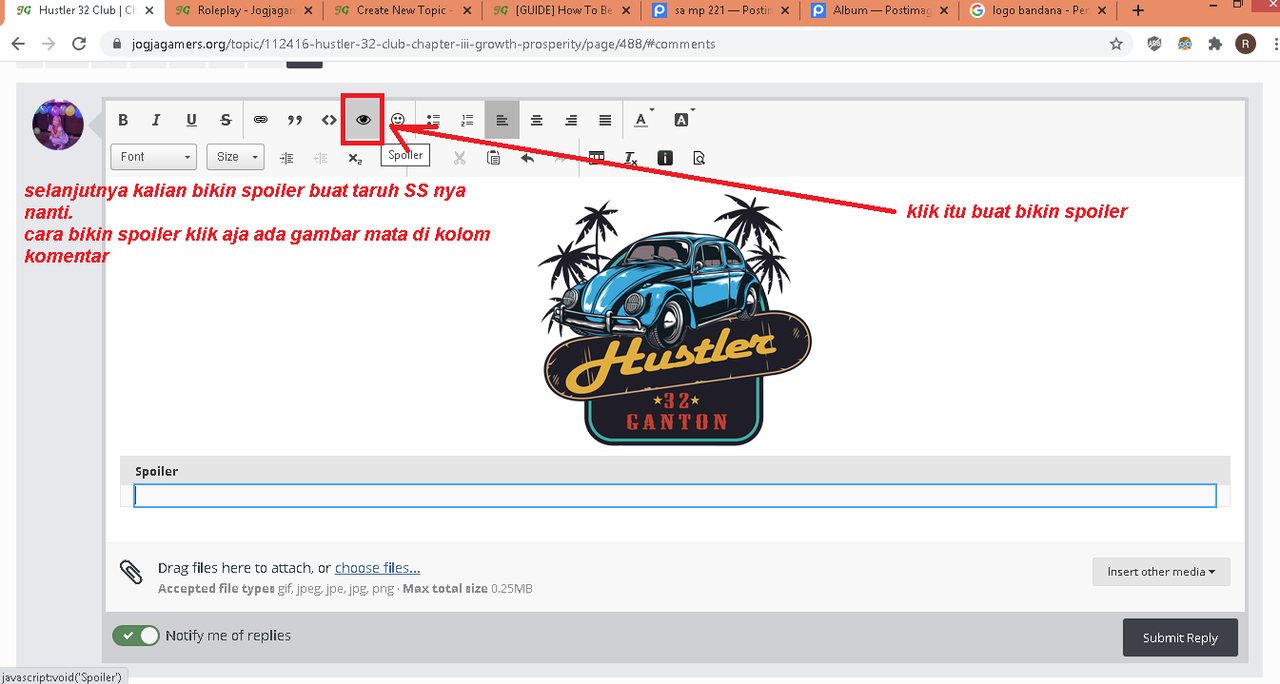The image size is (1280, 684).
Task: Bookmark this page with the star icon
Action: (x=1116, y=44)
